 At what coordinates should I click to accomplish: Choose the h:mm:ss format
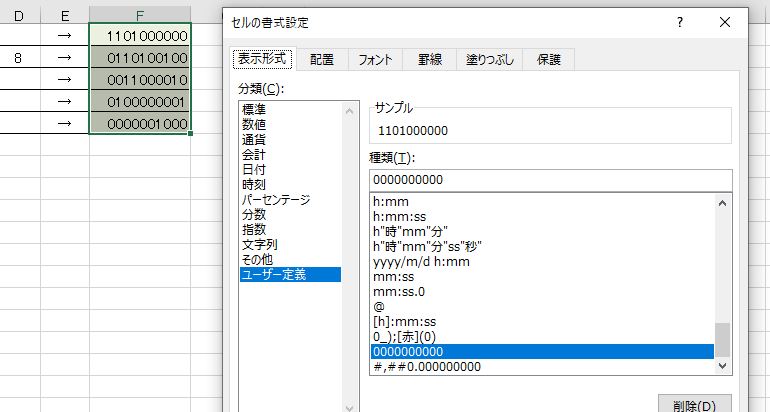(542, 217)
